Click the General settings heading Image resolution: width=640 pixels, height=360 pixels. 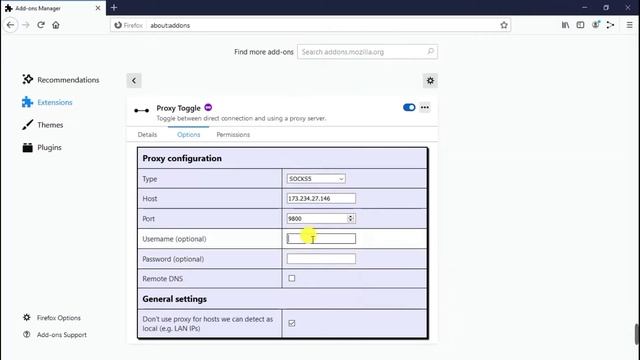175,299
